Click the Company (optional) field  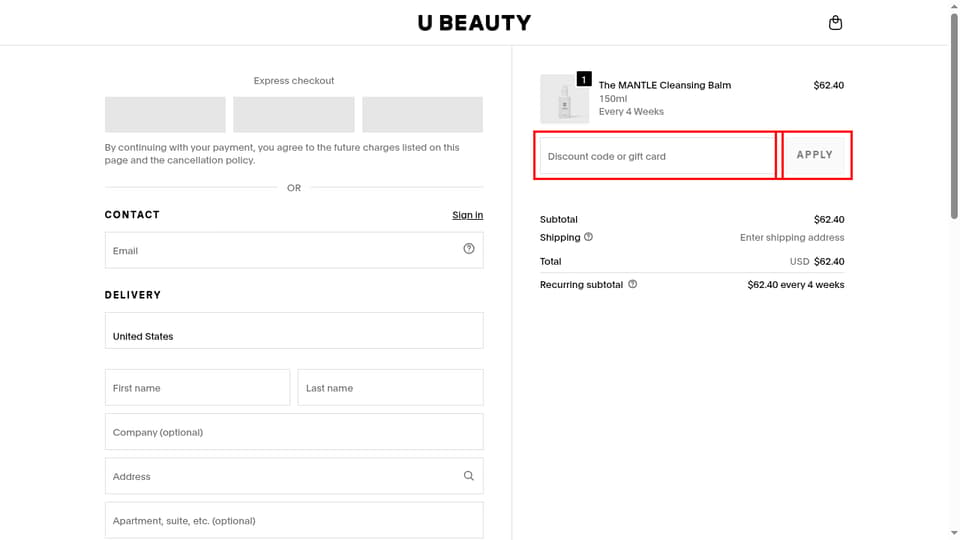(294, 432)
